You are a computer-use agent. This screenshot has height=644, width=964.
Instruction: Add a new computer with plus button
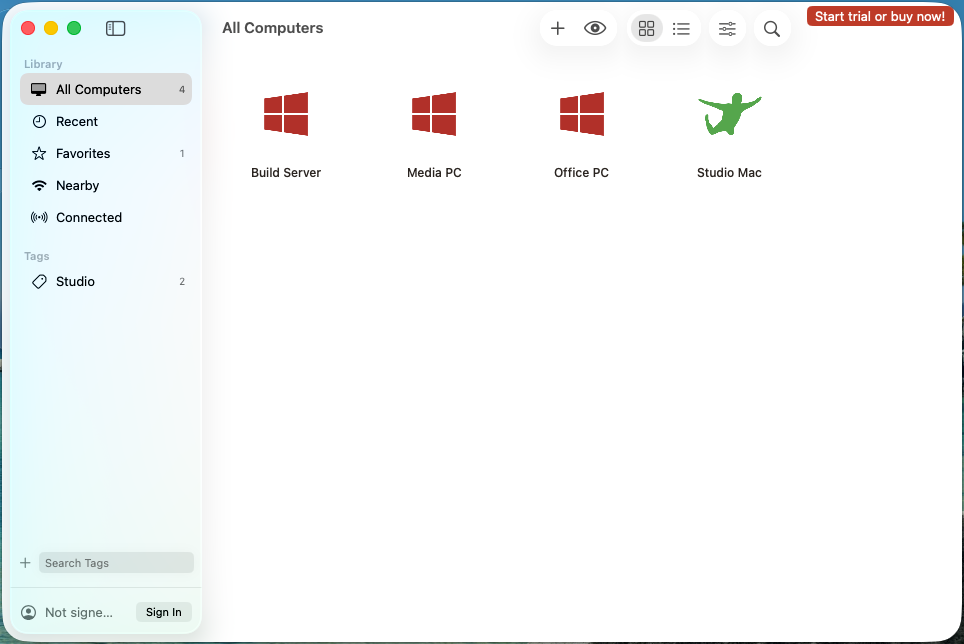[558, 28]
